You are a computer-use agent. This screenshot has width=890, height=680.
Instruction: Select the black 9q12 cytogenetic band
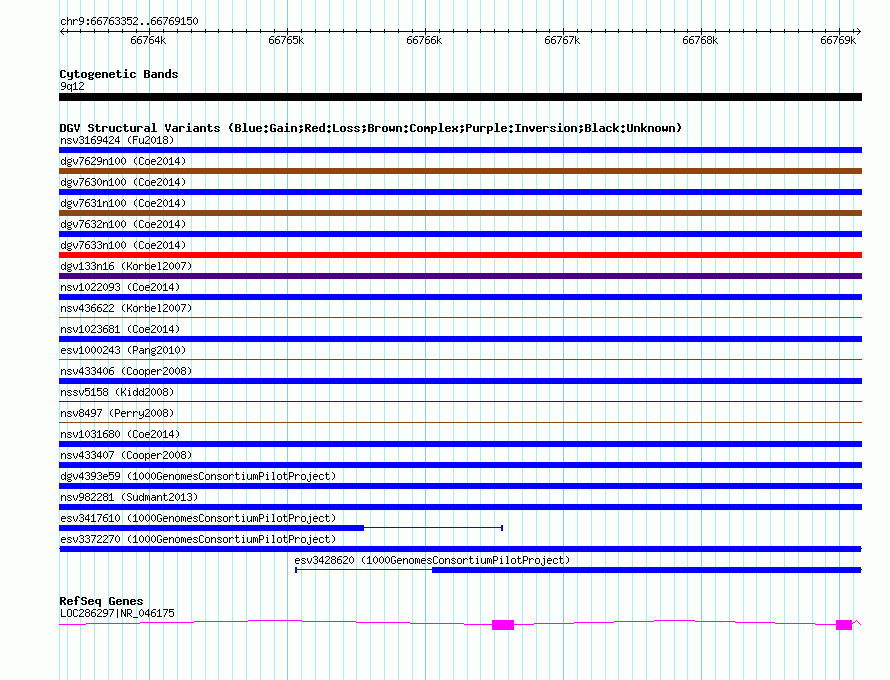pos(460,97)
